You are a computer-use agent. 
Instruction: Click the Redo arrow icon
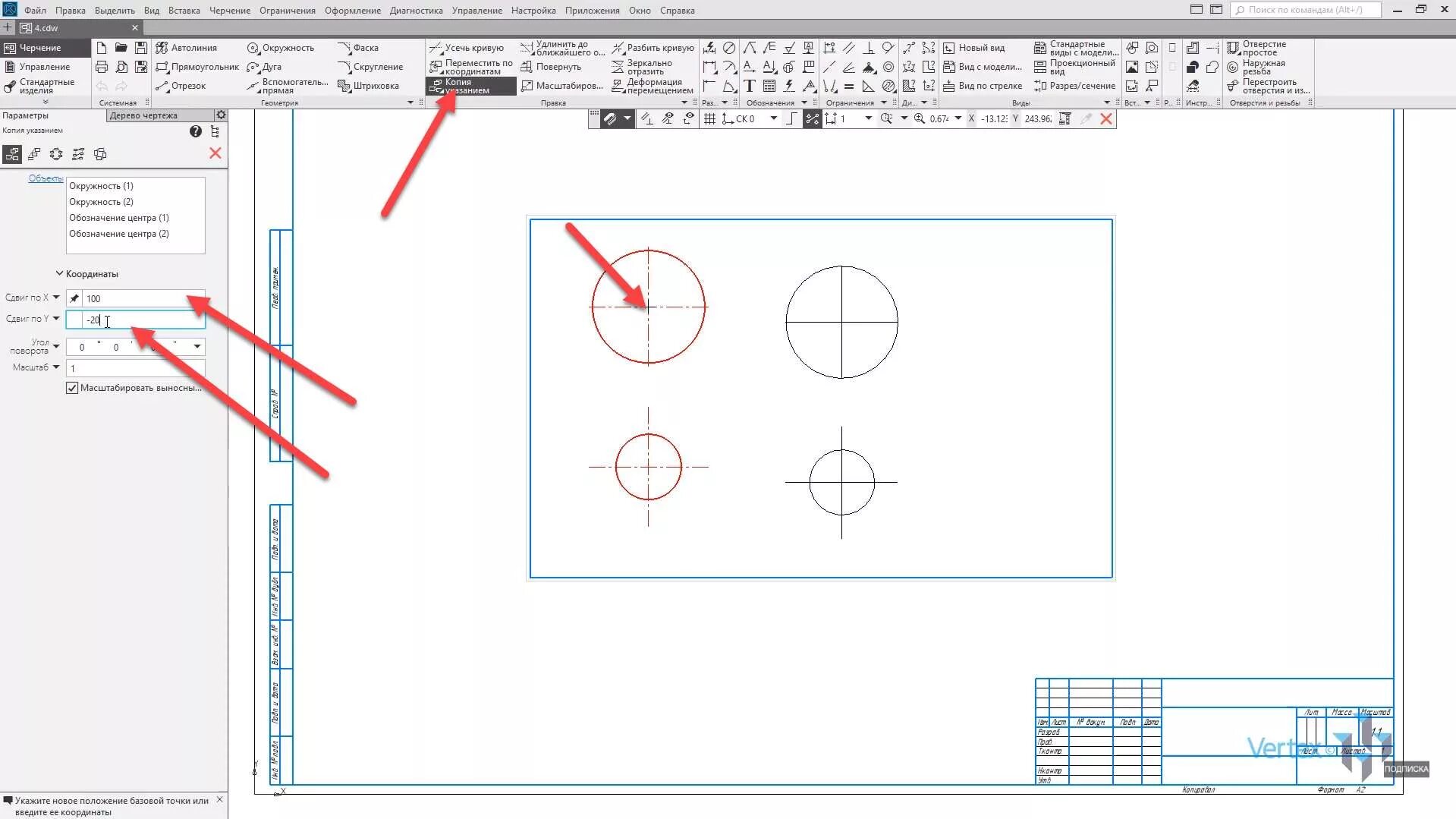point(121,86)
